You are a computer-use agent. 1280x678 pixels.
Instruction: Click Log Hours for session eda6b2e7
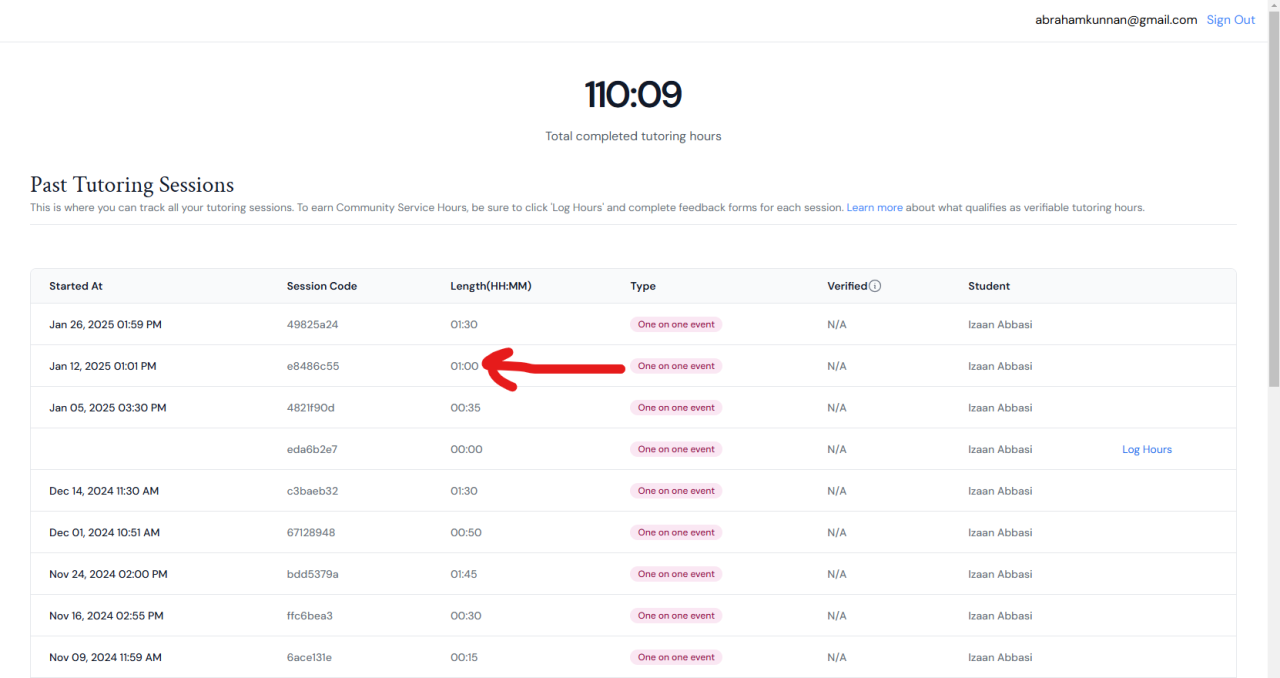point(1146,450)
